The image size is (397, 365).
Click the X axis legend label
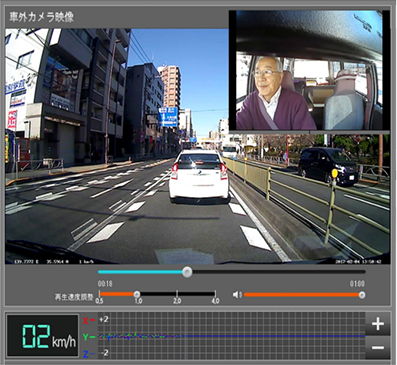pyautogui.click(x=88, y=321)
